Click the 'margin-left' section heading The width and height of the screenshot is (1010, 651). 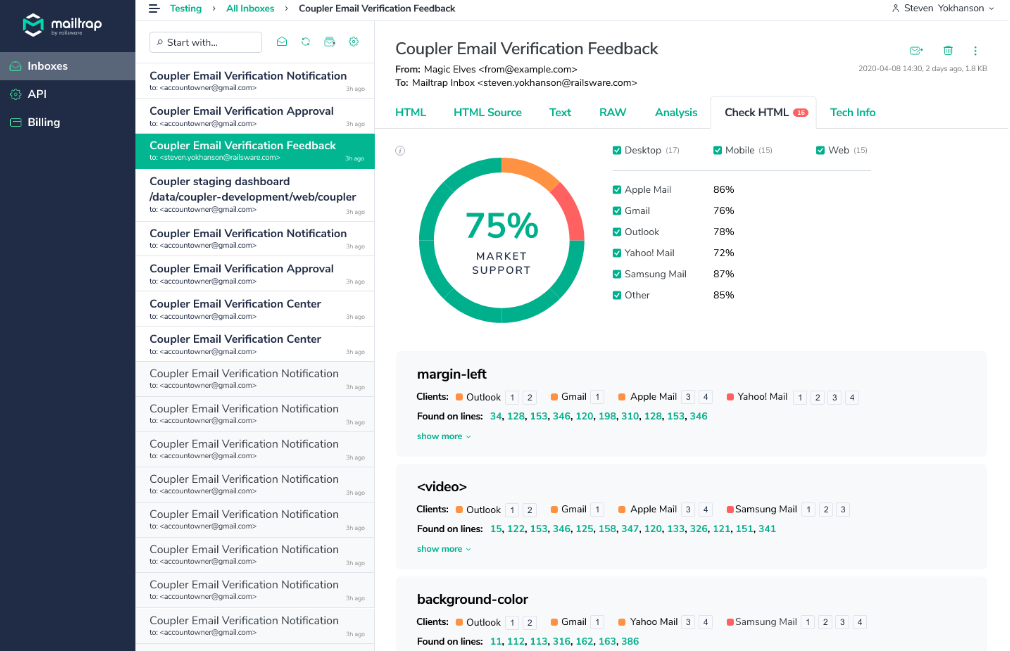point(452,375)
